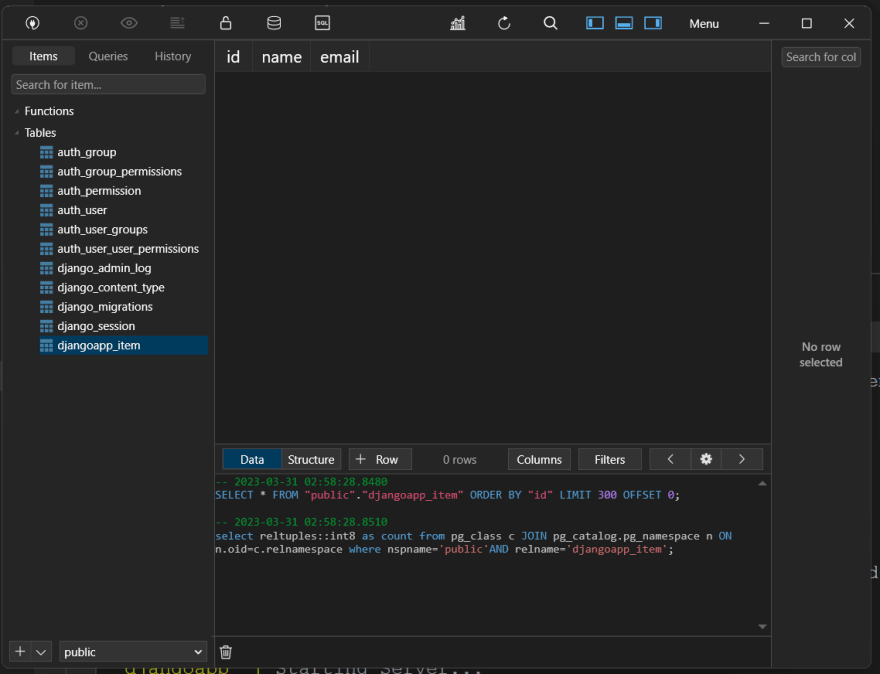The width and height of the screenshot is (880, 674).
Task: Select the auth_group table
Action: pos(87,152)
